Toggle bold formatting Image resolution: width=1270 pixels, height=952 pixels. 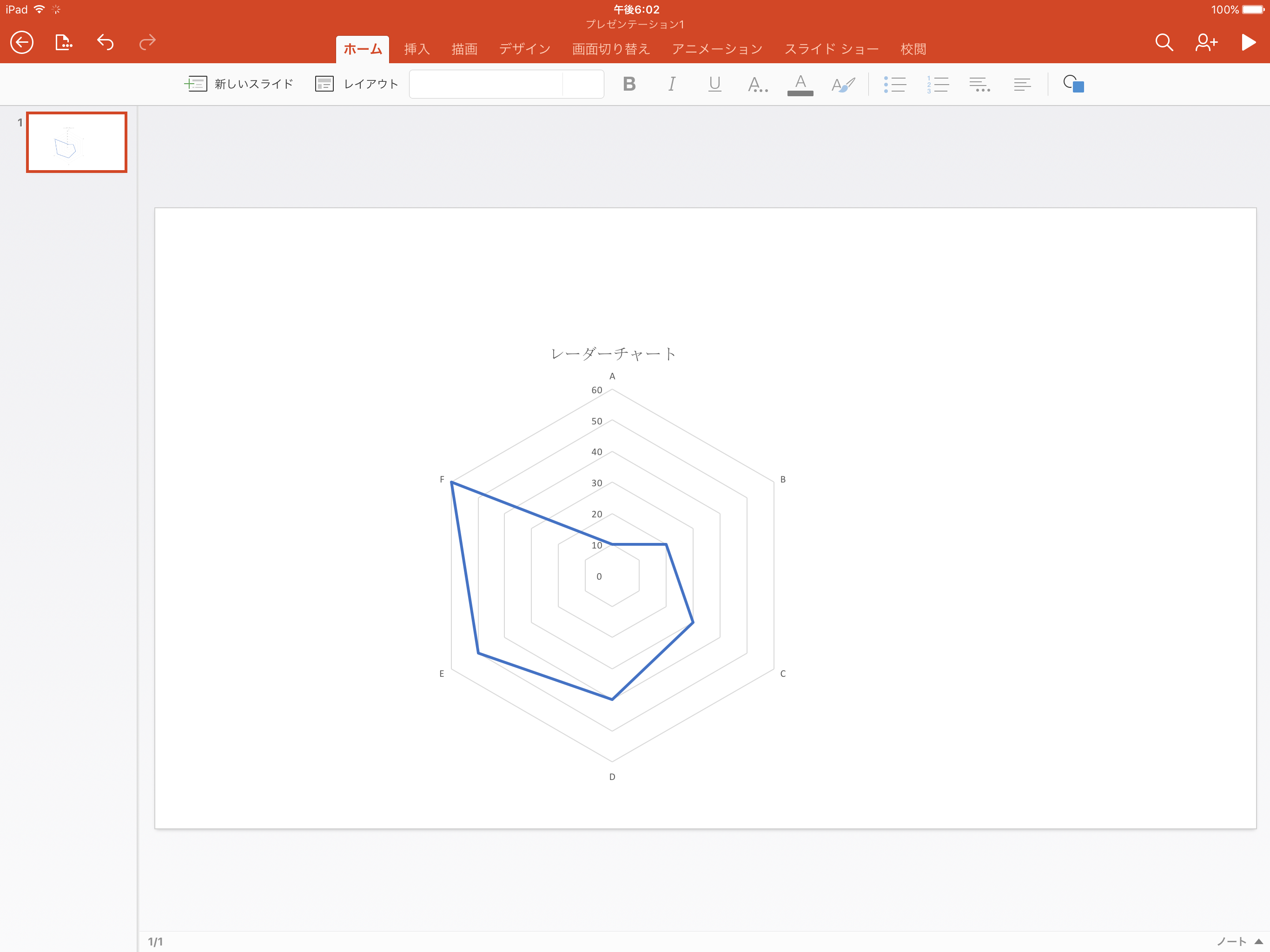tap(629, 85)
